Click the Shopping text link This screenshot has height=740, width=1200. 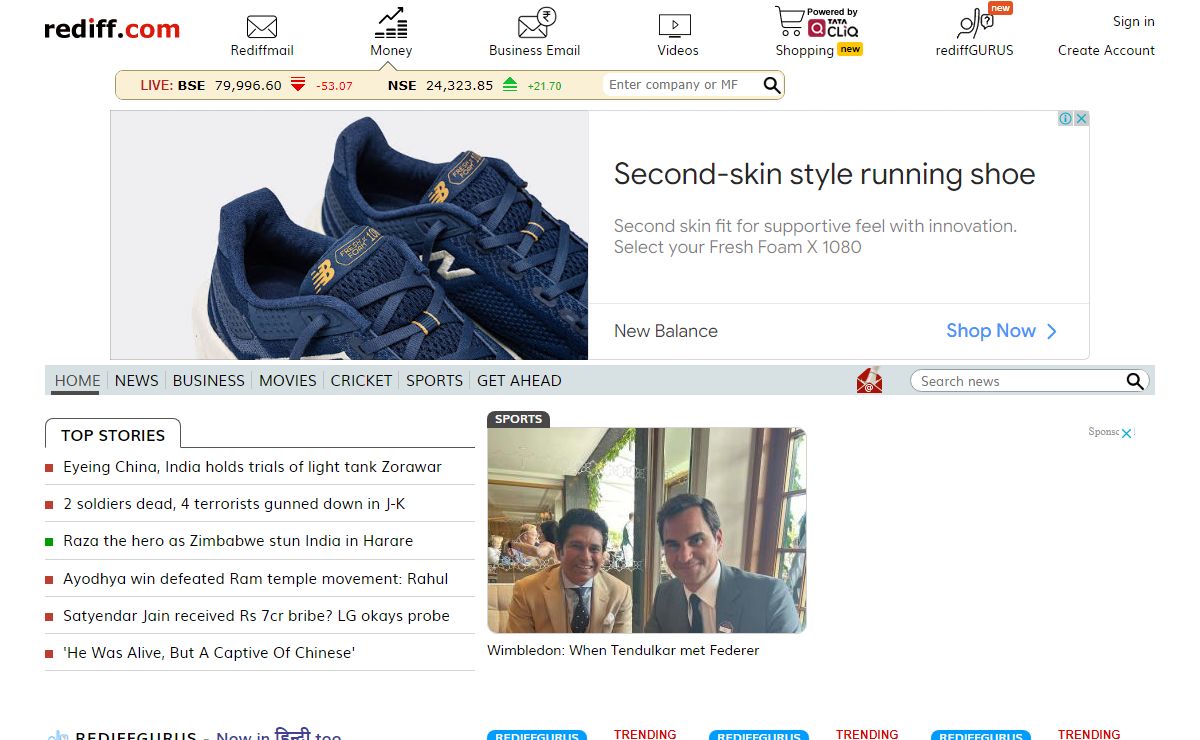[x=804, y=50]
